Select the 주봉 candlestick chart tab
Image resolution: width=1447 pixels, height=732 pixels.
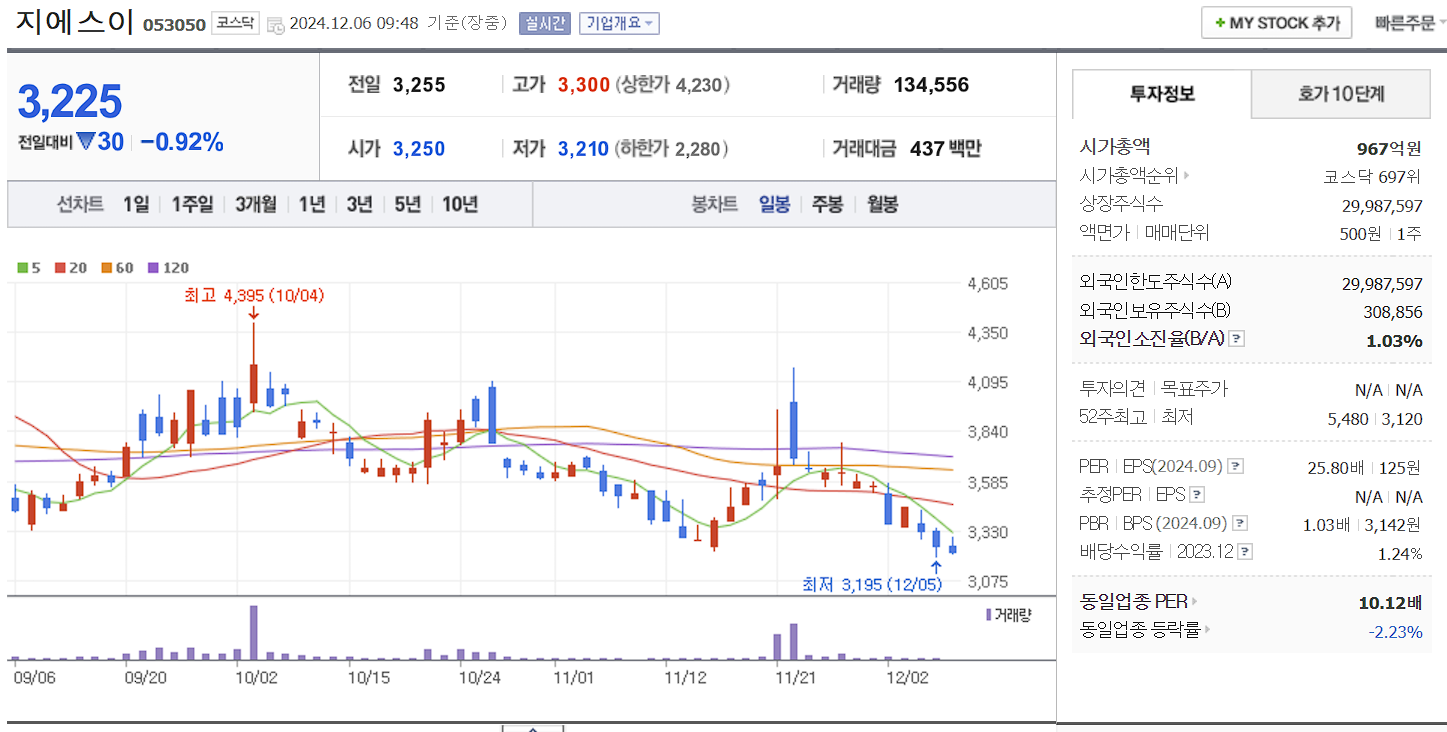click(x=827, y=204)
